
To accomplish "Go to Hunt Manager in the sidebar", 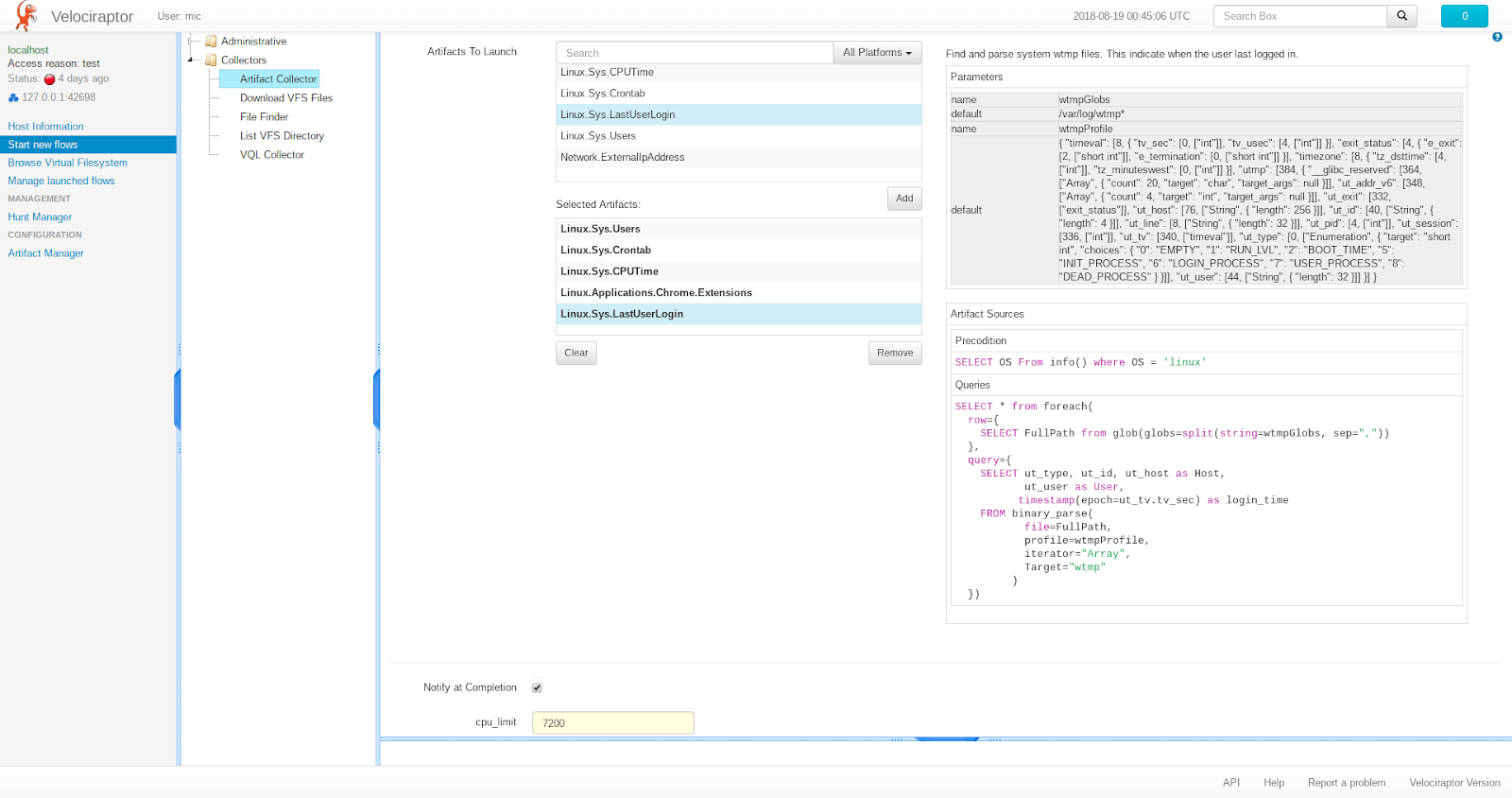I will pyautogui.click(x=40, y=217).
